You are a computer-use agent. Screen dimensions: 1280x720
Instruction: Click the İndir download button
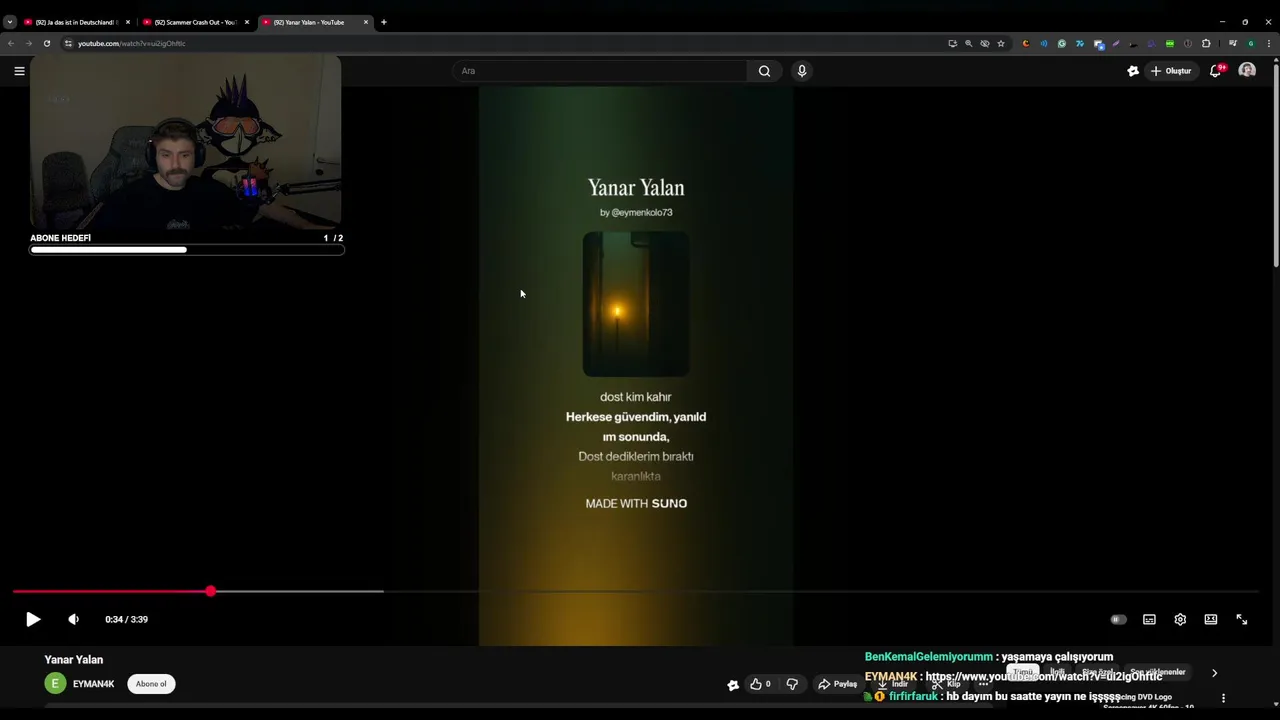pyautogui.click(x=892, y=684)
